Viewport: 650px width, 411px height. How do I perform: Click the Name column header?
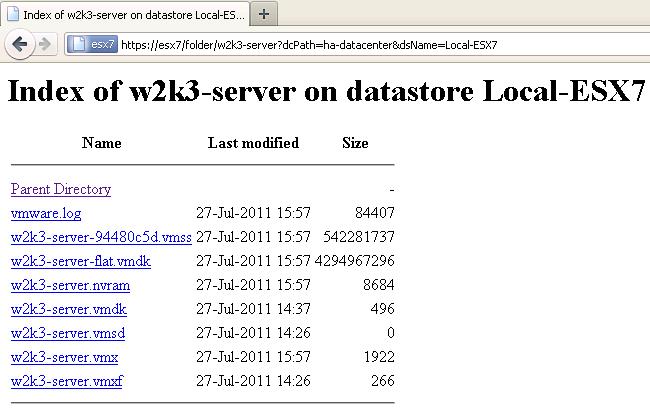click(x=102, y=143)
